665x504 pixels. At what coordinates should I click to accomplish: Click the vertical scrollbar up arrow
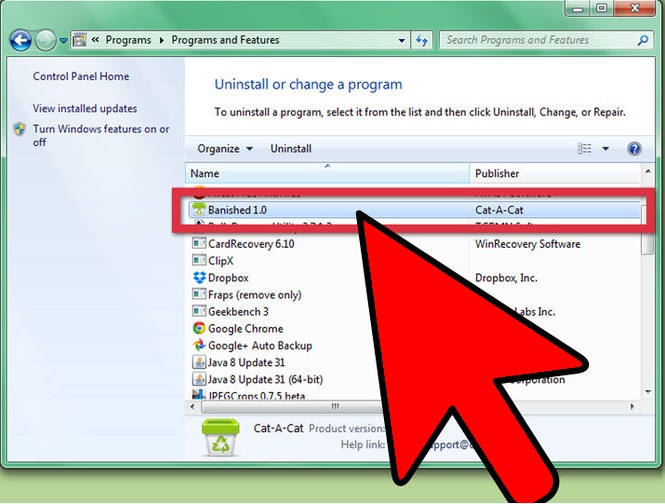tap(648, 172)
